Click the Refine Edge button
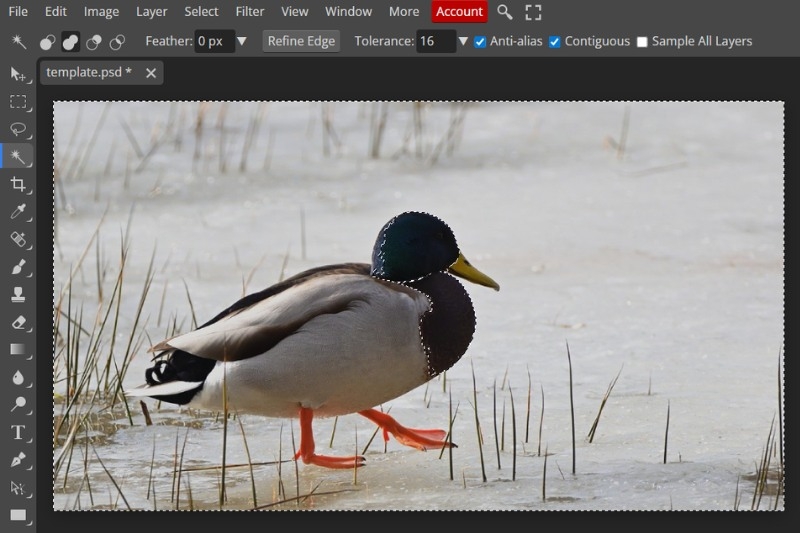This screenshot has height=533, width=800. coord(301,41)
